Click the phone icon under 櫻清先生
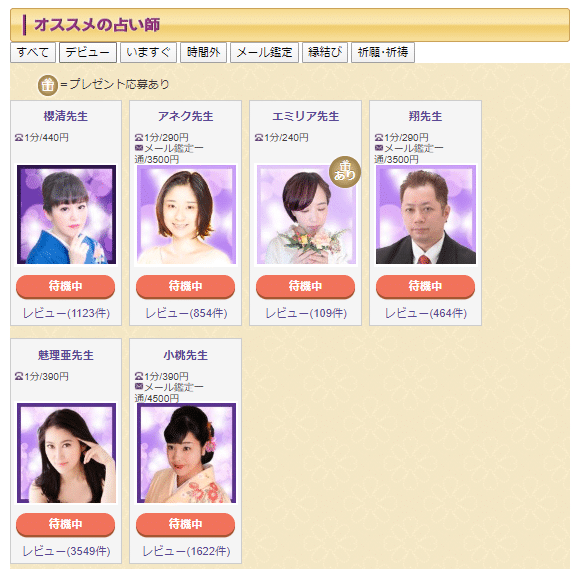The height and width of the screenshot is (569, 573). 19,137
